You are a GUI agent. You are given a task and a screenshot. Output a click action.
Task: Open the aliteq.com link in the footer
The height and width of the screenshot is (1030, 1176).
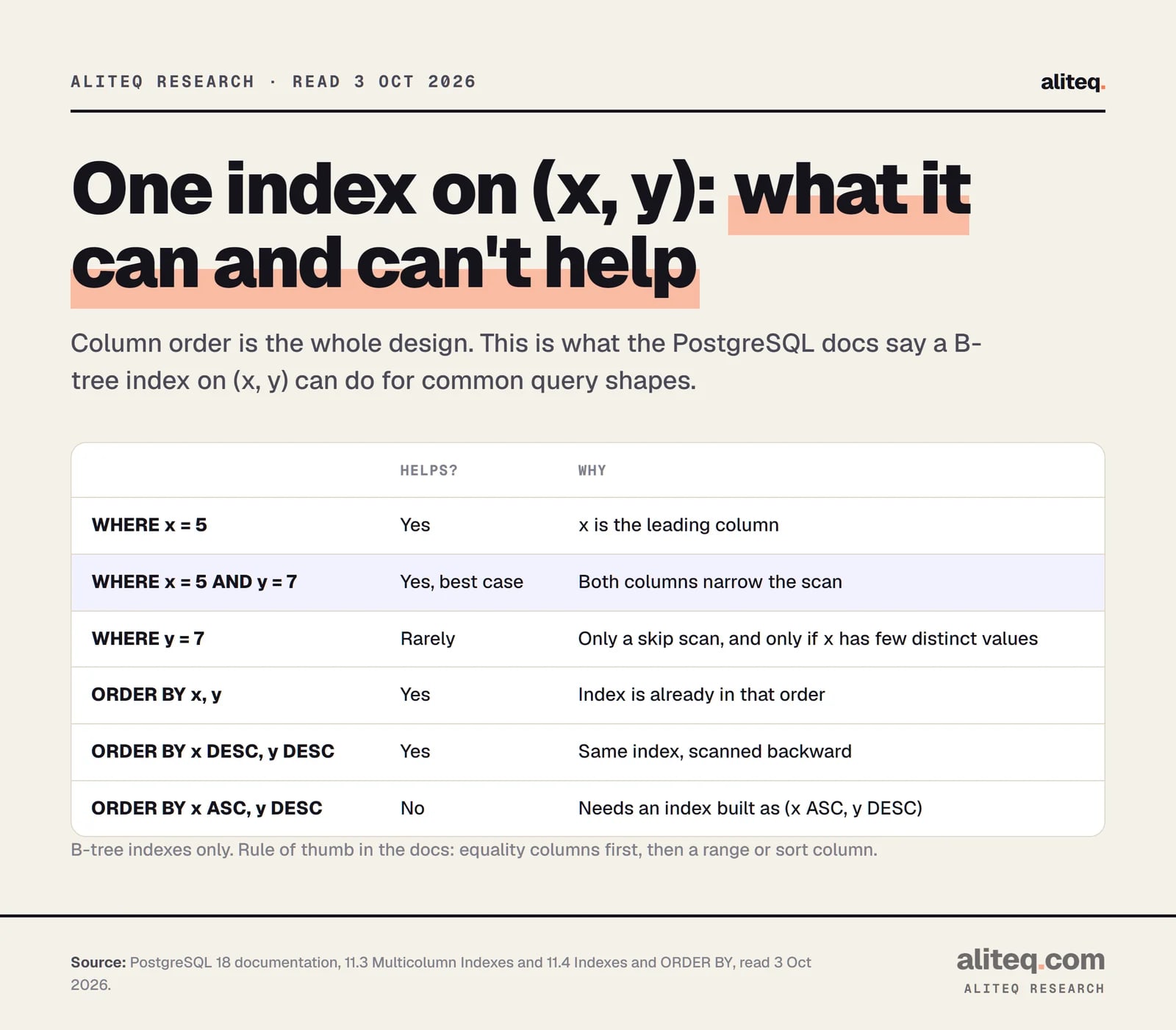(1030, 959)
